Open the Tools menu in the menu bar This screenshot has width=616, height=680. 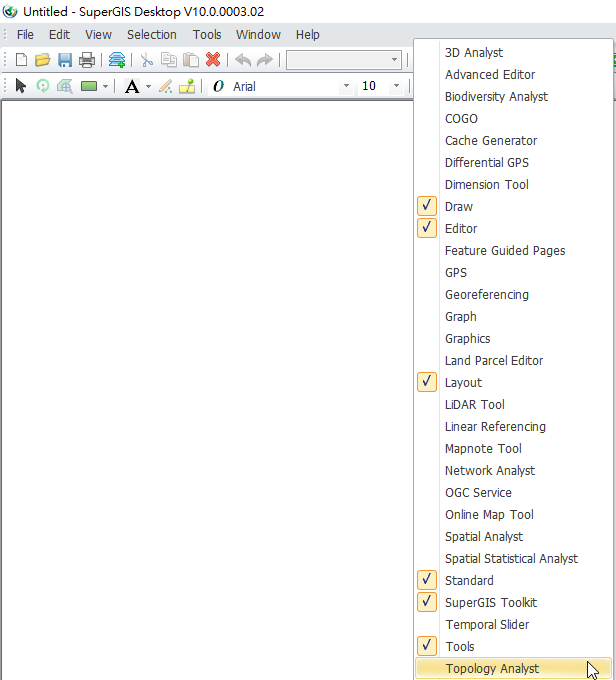click(207, 35)
